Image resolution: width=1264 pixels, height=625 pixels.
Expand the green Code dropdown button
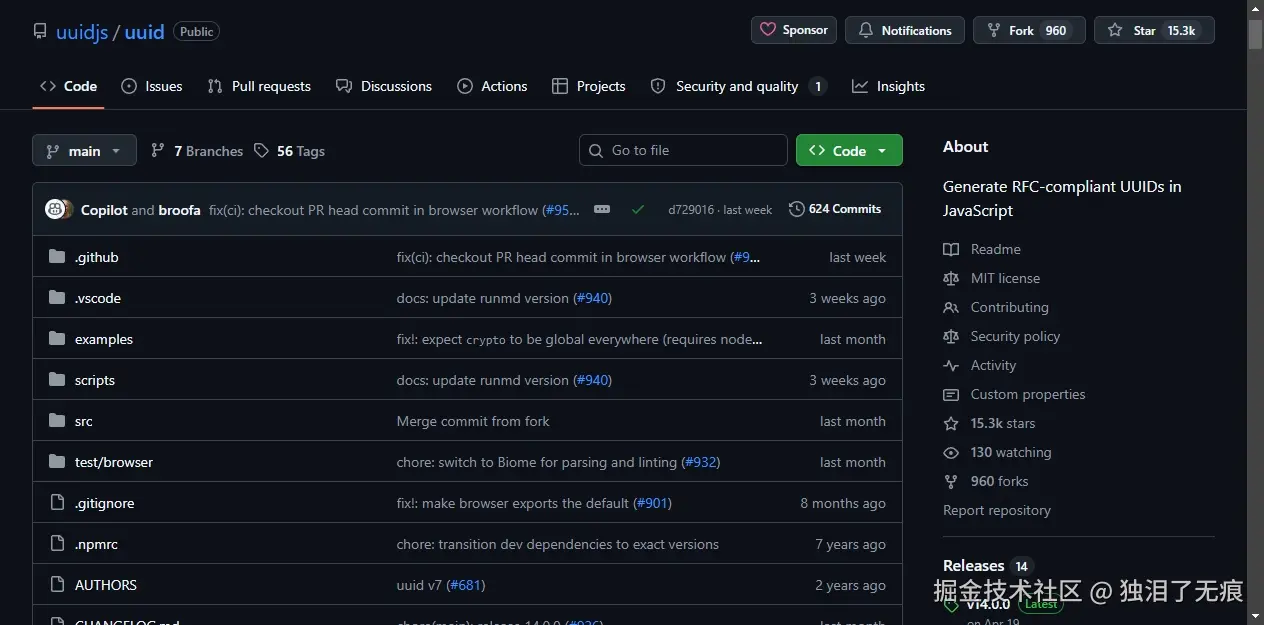849,150
